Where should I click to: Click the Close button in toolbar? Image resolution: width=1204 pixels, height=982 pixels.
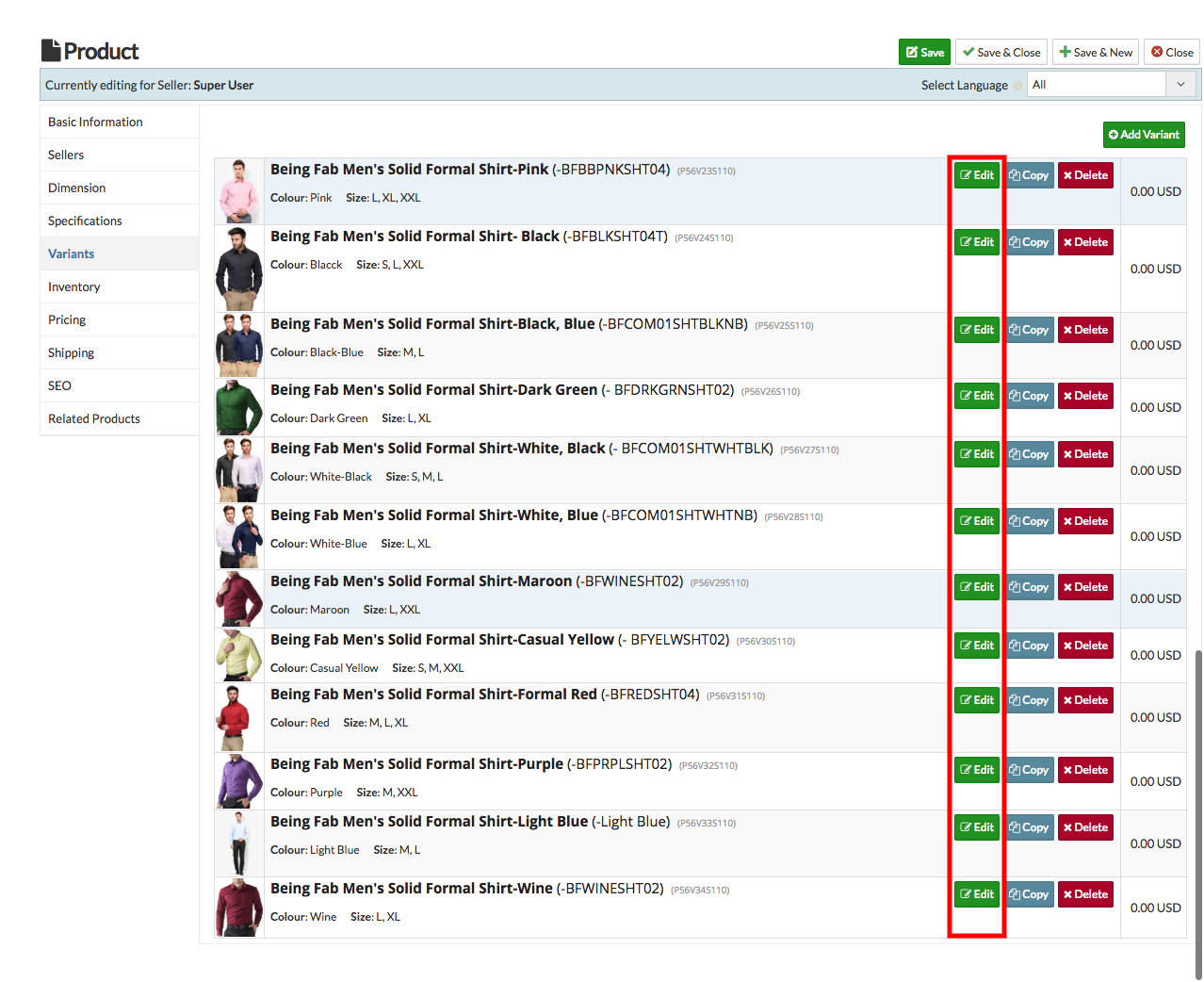(x=1172, y=52)
